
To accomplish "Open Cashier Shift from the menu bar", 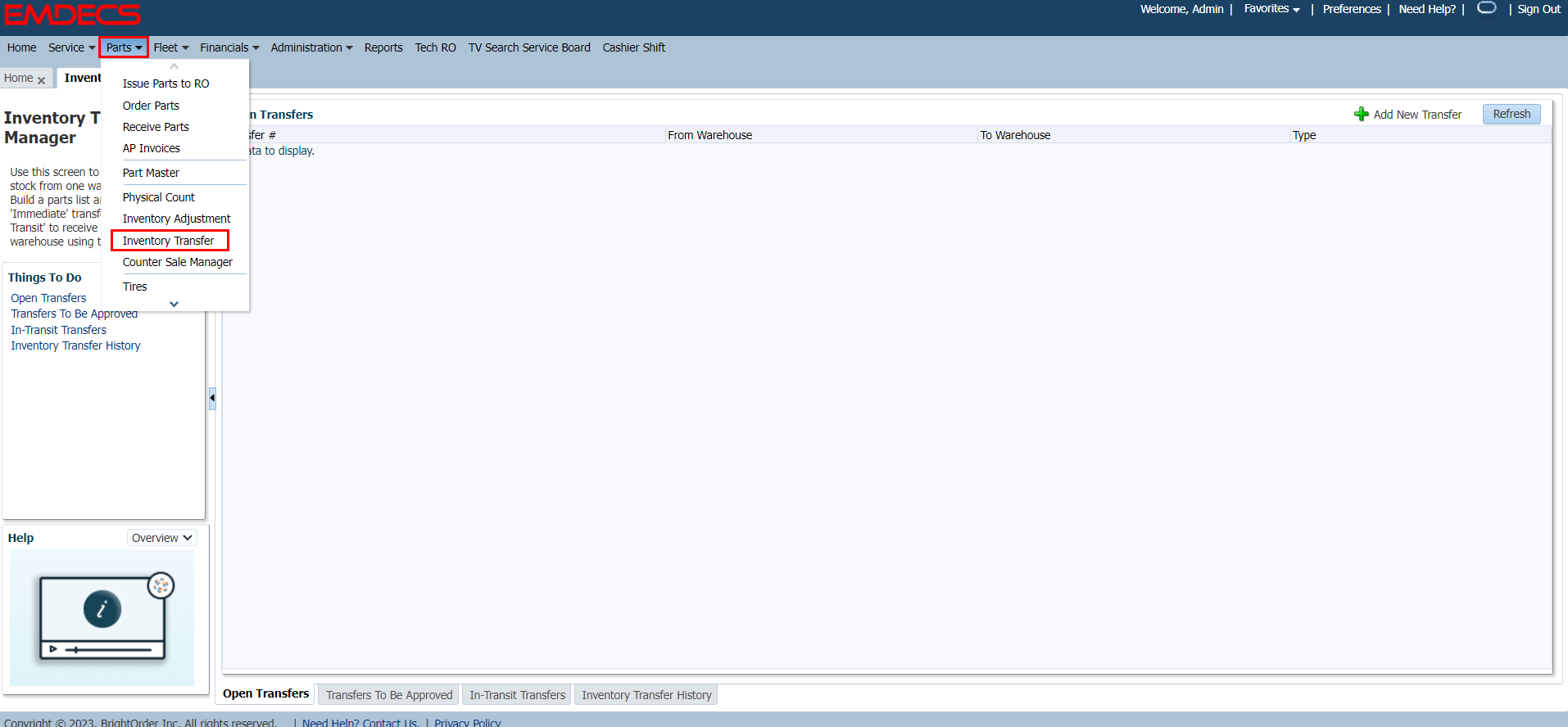I will (634, 47).
